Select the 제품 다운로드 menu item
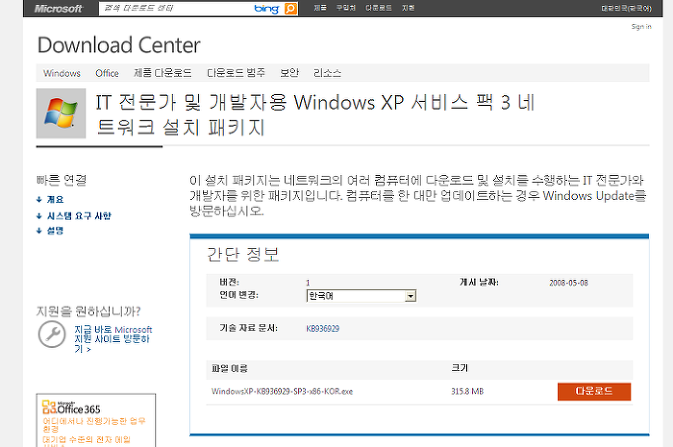Viewport: 673px width, 447px height. coord(163,73)
